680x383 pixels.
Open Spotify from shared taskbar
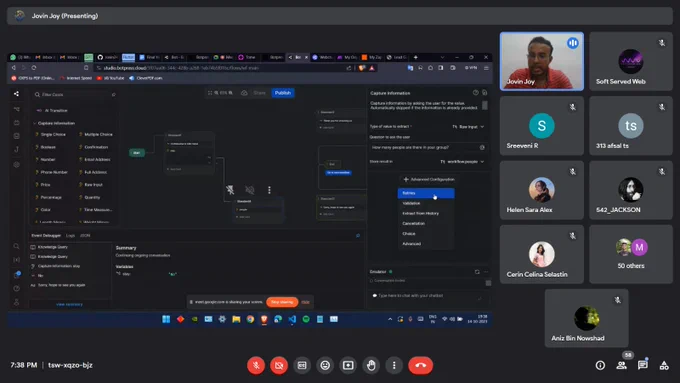306,319
